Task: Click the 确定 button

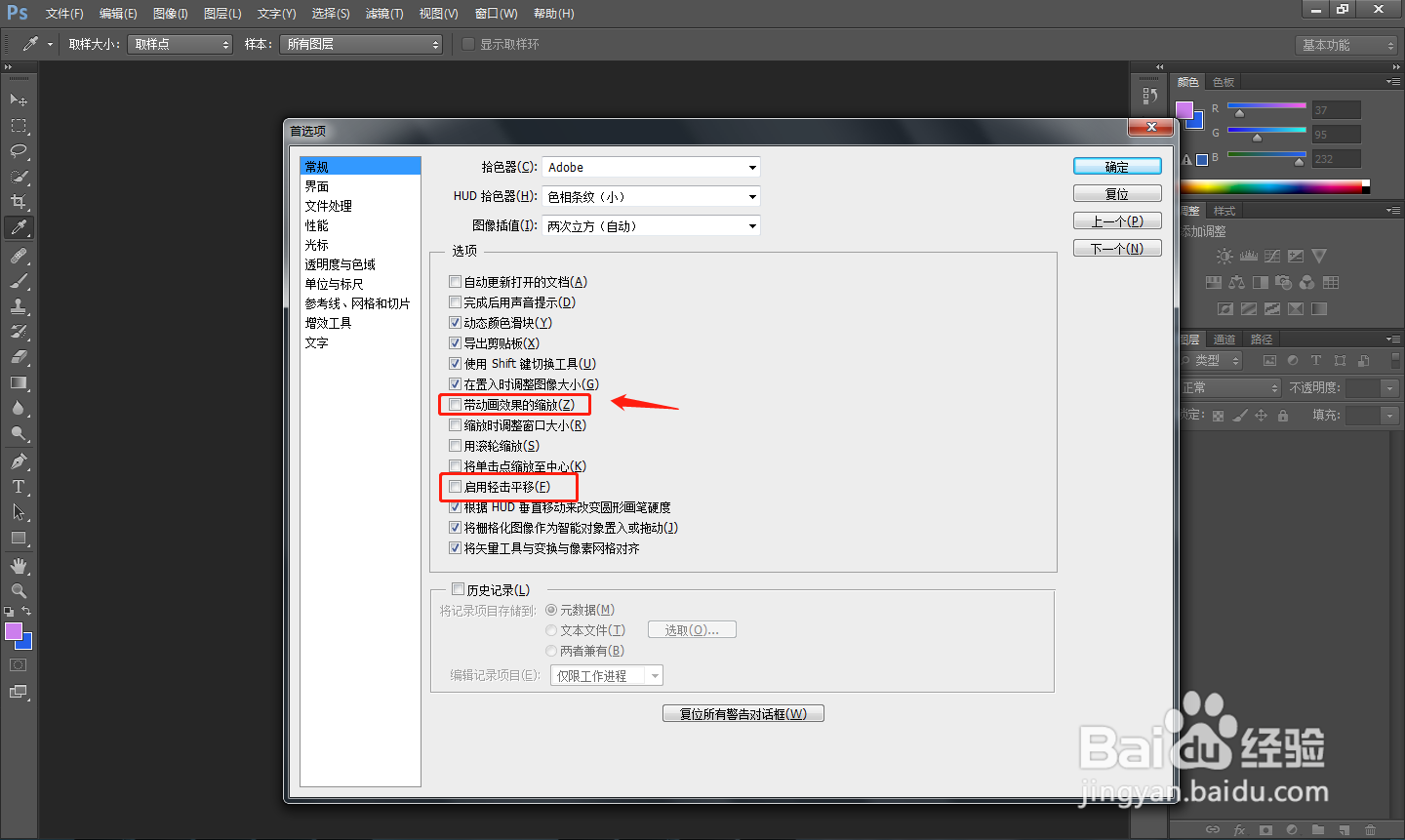Action: tap(1117, 167)
